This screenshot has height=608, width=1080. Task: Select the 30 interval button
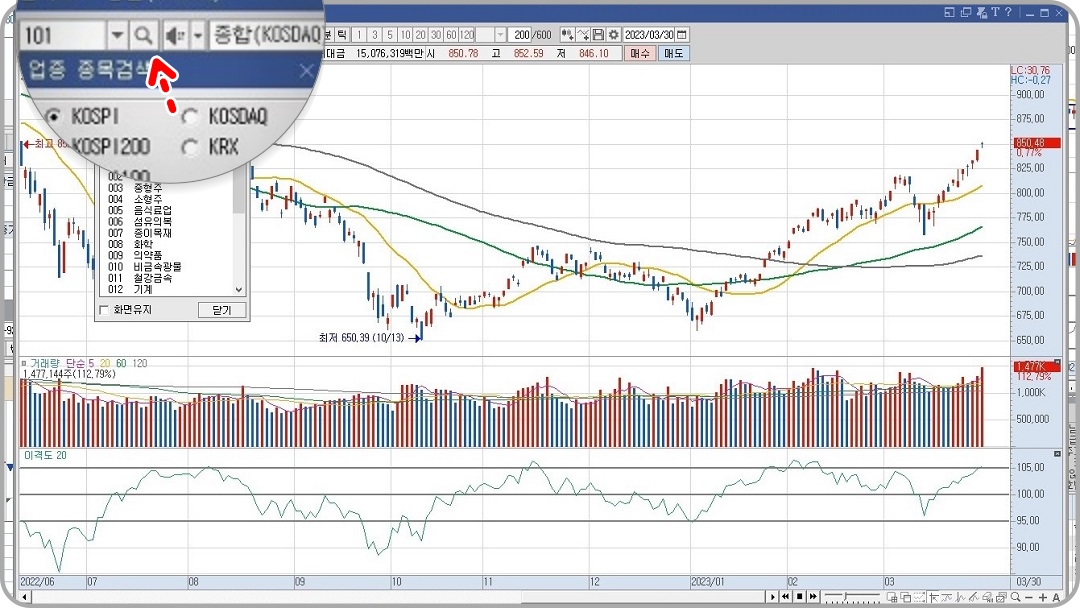coord(435,34)
